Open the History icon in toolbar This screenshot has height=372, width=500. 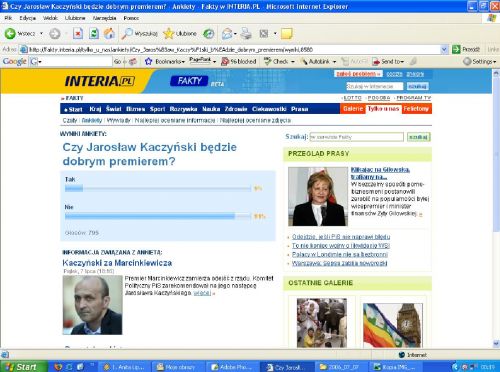click(x=209, y=33)
